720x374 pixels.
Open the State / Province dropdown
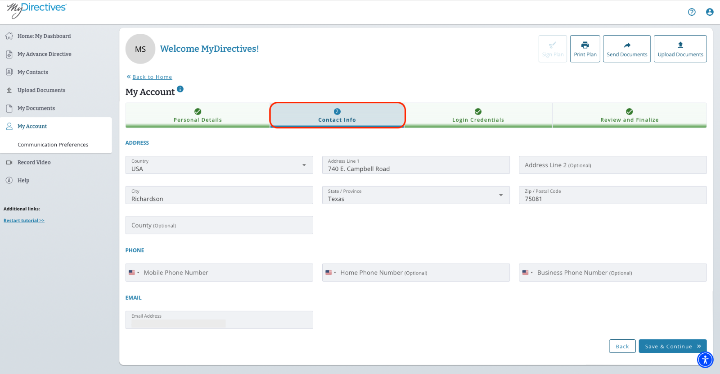point(416,195)
